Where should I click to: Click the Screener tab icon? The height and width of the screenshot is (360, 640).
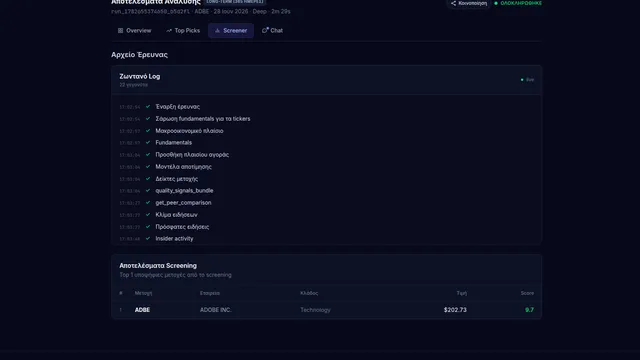(x=218, y=31)
